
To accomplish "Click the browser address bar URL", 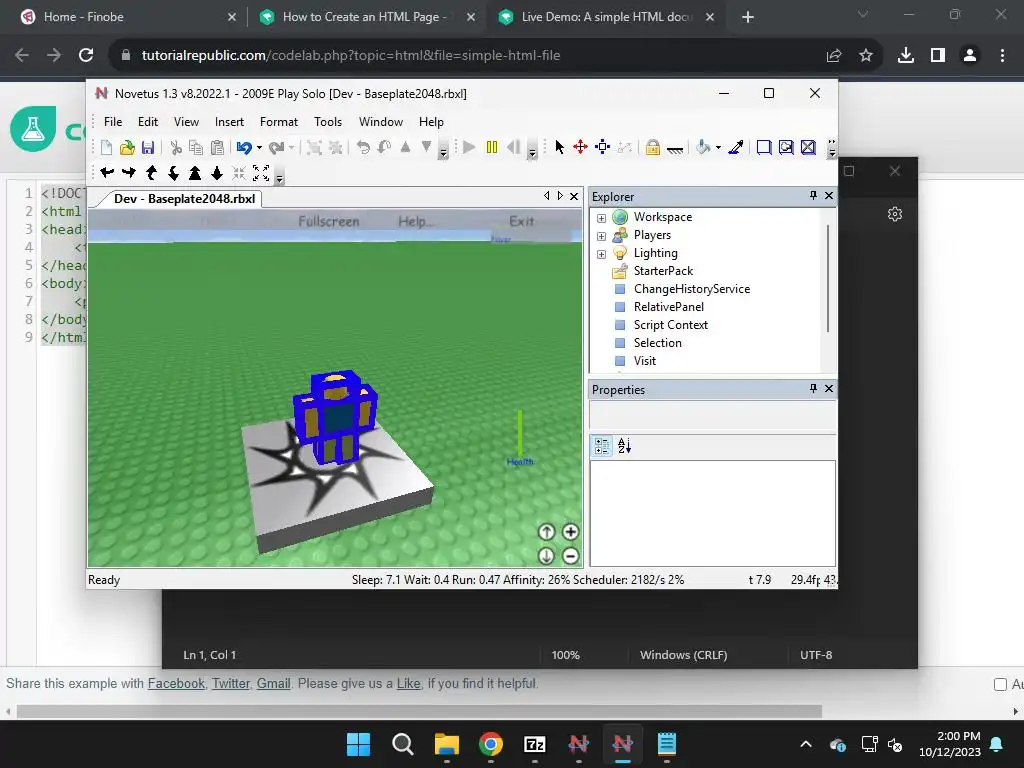I will click(x=351, y=56).
